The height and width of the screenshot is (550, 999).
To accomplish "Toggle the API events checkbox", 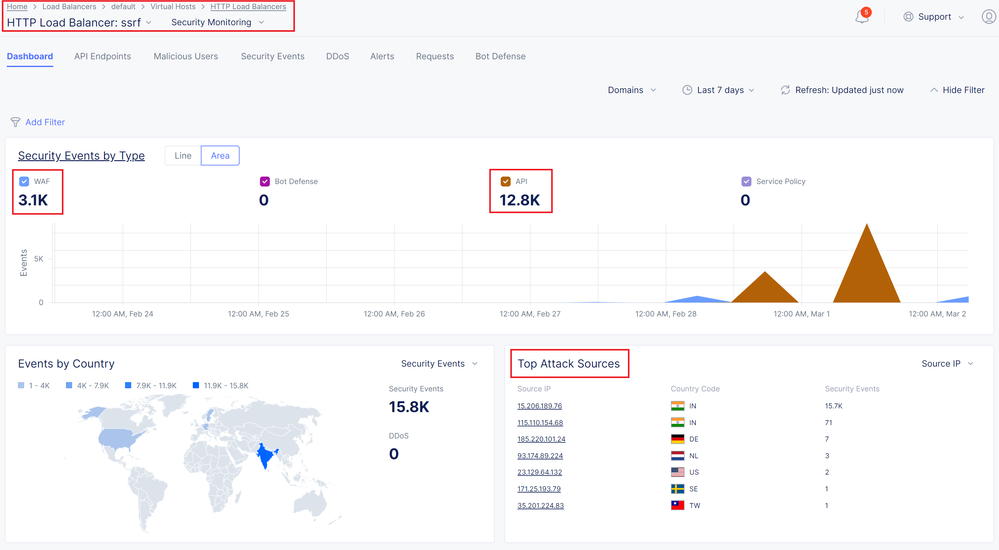I will [x=505, y=182].
